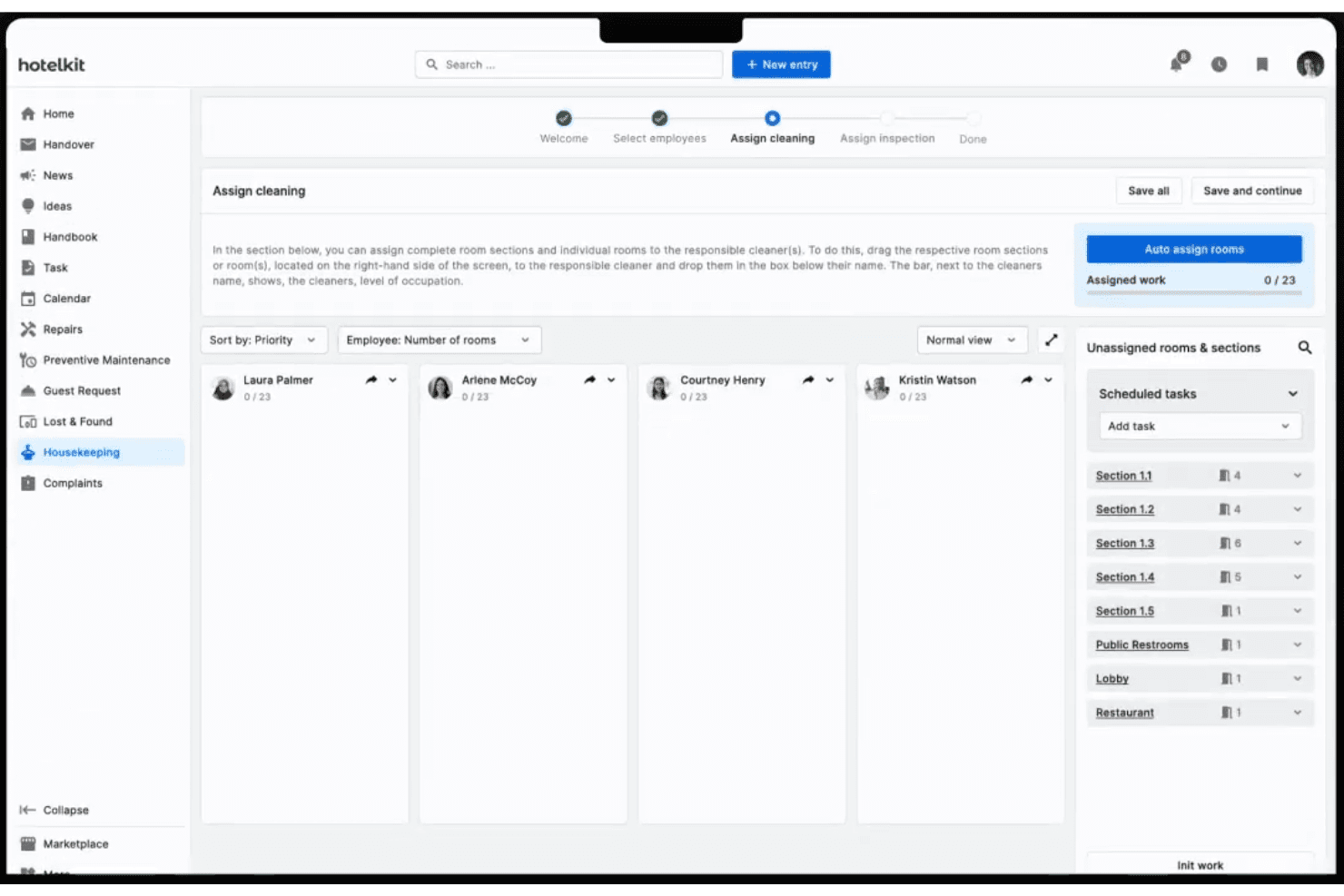The width and height of the screenshot is (1344, 896).
Task: Click share arrow for Arlene McCoy
Action: [589, 380]
